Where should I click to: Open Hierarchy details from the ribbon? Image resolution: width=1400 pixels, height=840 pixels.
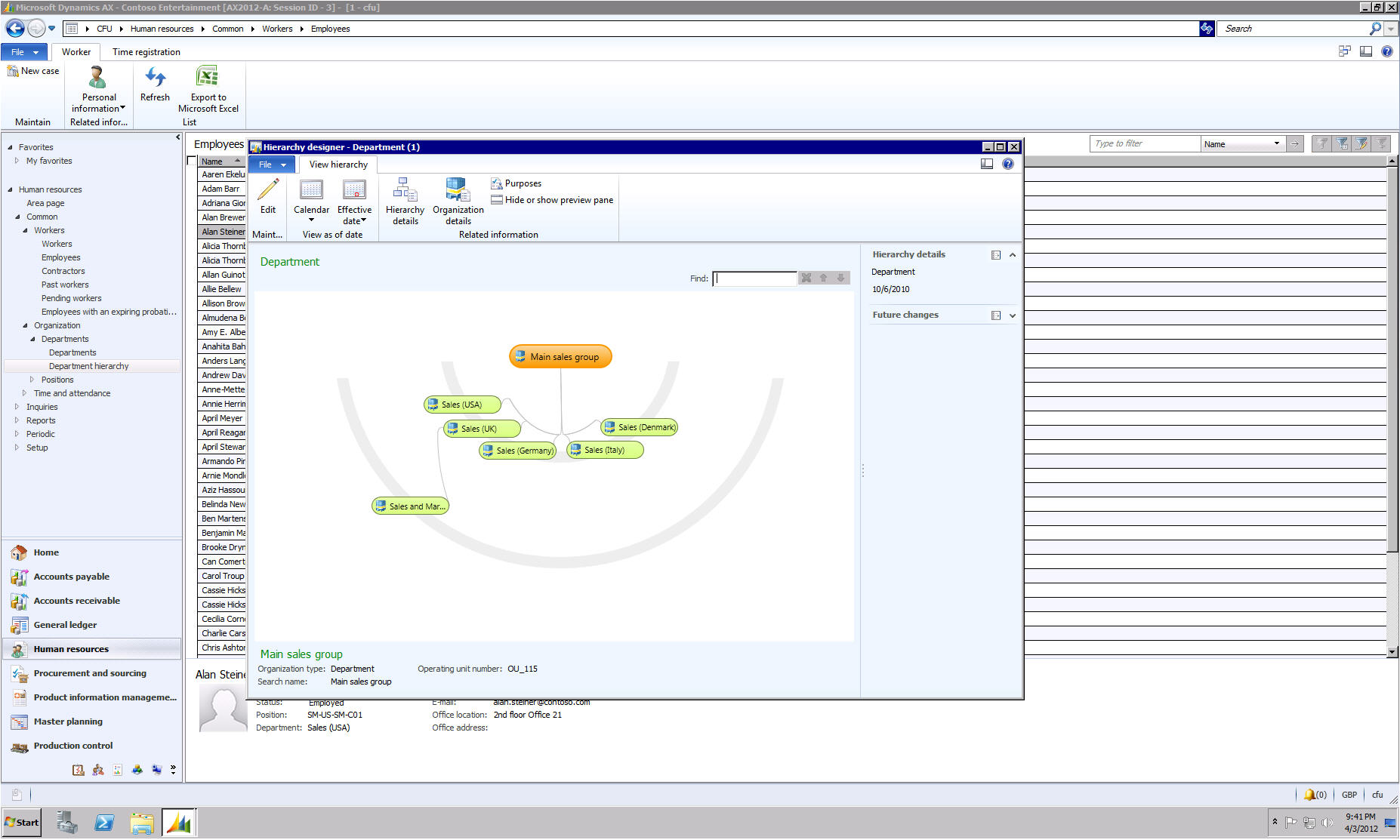(x=405, y=202)
